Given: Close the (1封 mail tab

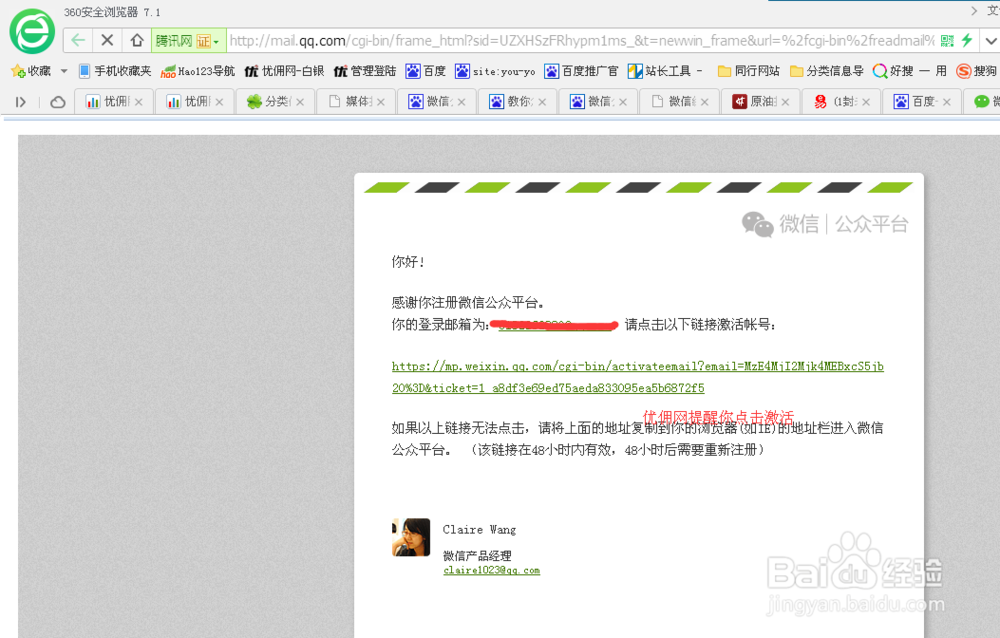Looking at the screenshot, I should coord(866,102).
